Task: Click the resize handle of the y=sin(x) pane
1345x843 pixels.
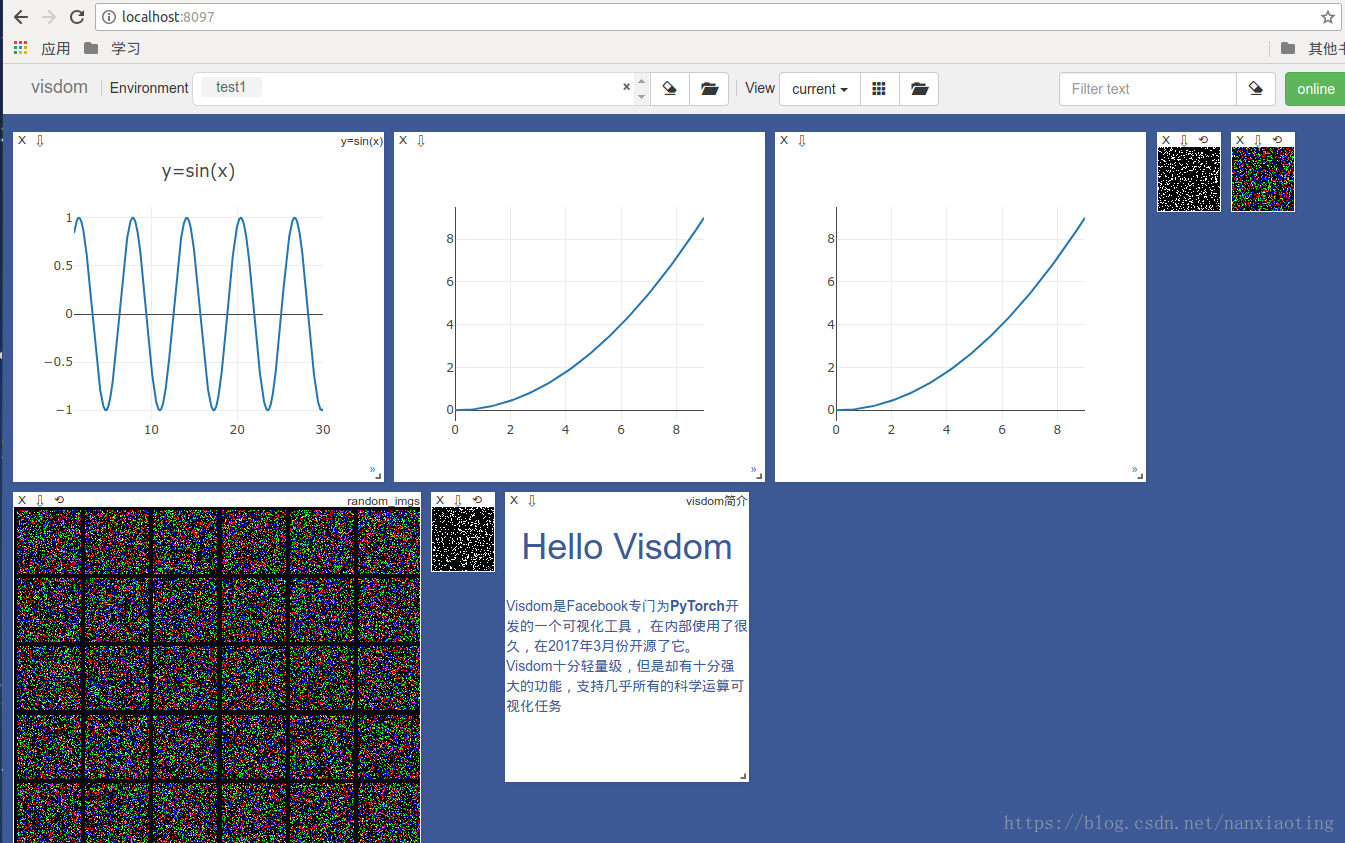Action: click(378, 476)
